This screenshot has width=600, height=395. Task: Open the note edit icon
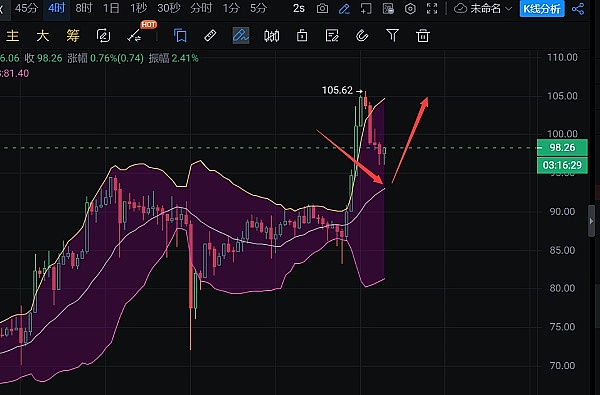click(332, 36)
